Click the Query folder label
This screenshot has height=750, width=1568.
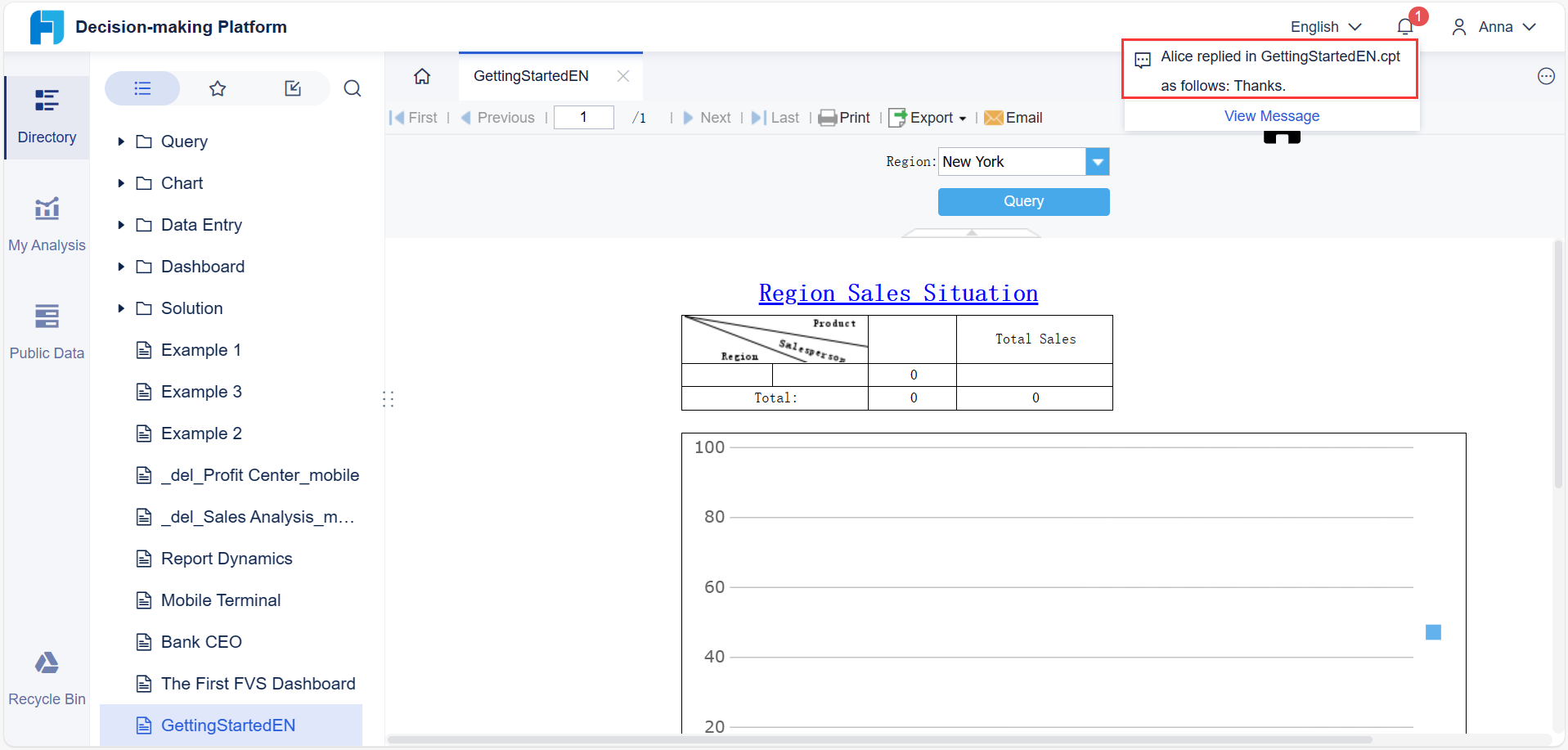[184, 141]
